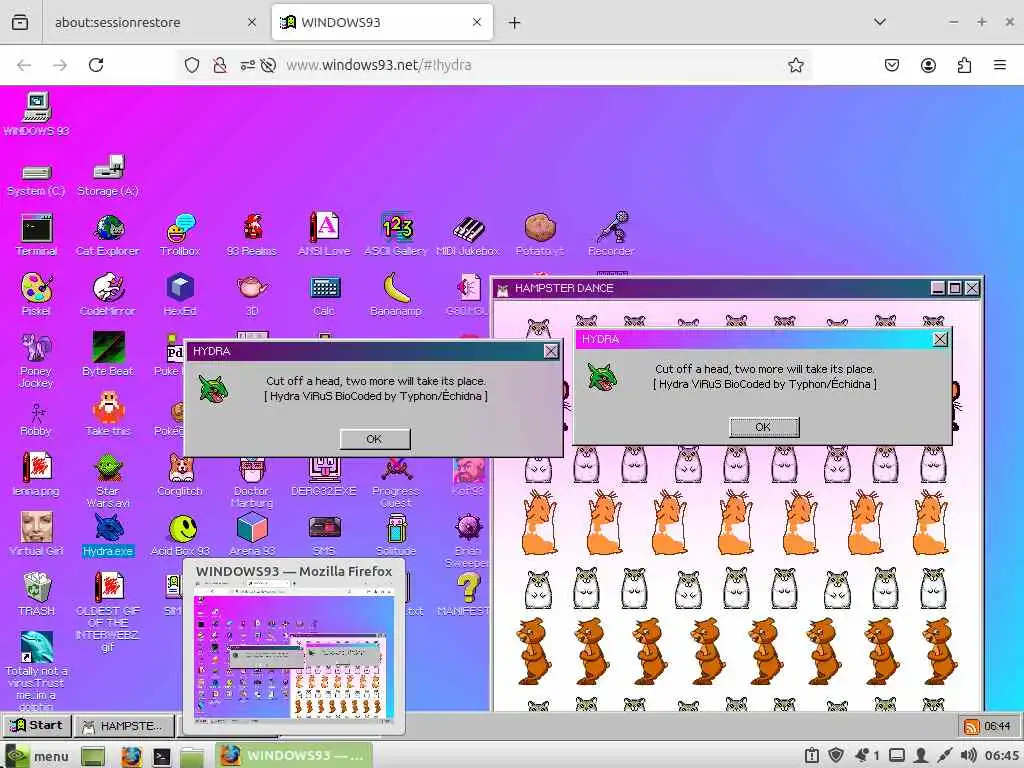
Task: Open the TRASH bin icon
Action: tap(37, 594)
